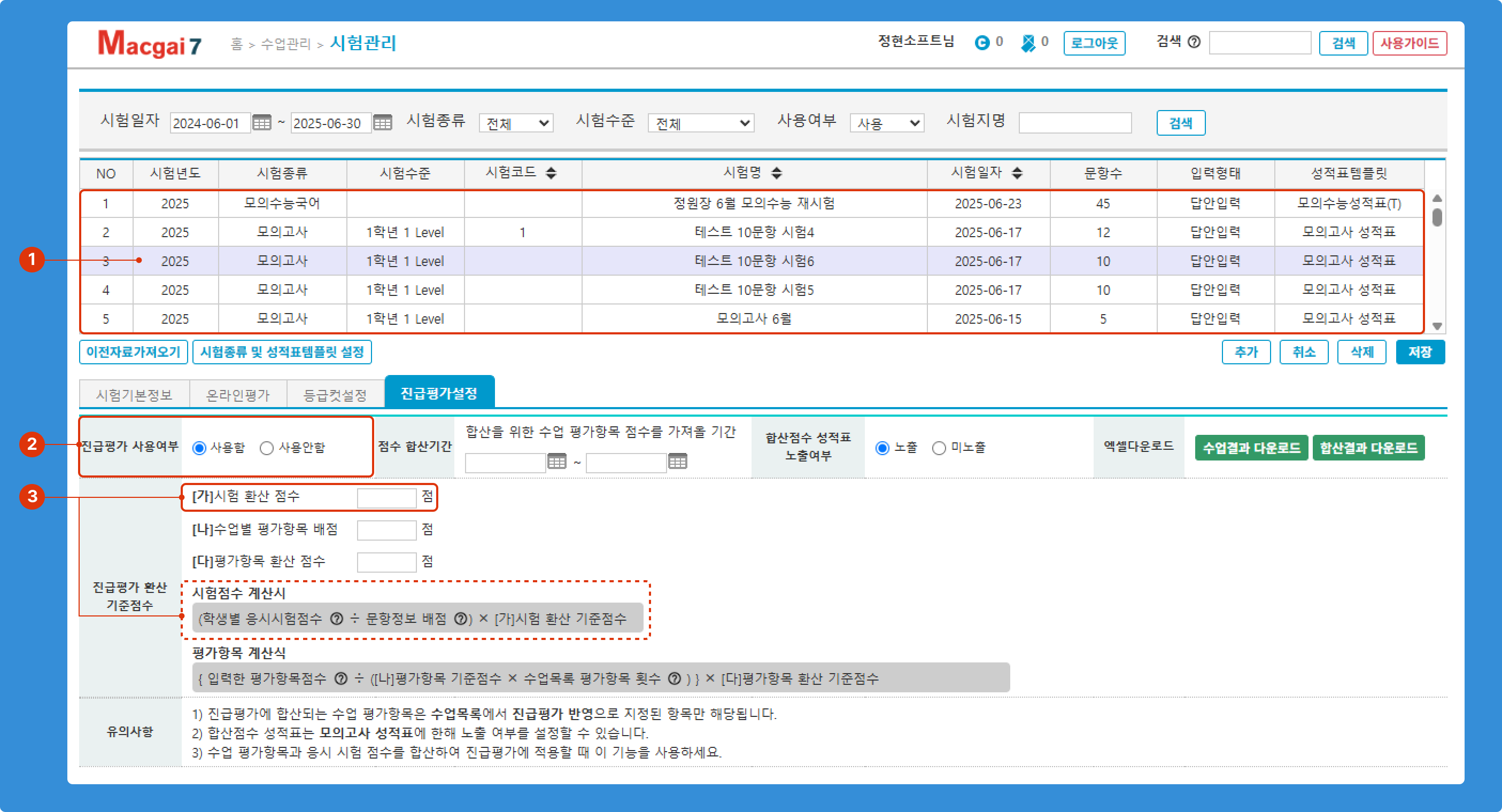Select 노출 radio button

[882, 448]
